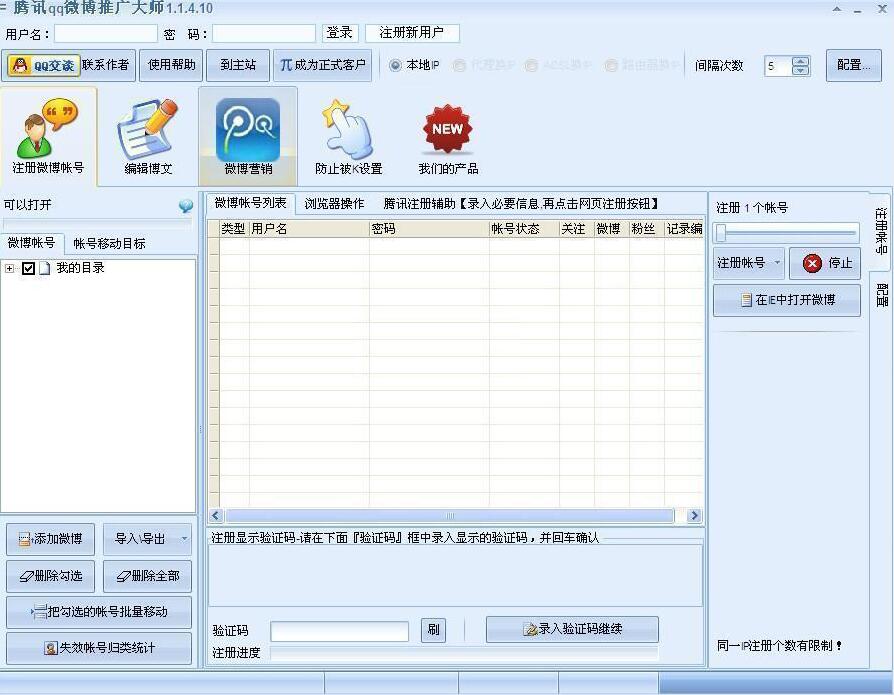Click the 微博 column header
894x695 pixels.
(612, 229)
